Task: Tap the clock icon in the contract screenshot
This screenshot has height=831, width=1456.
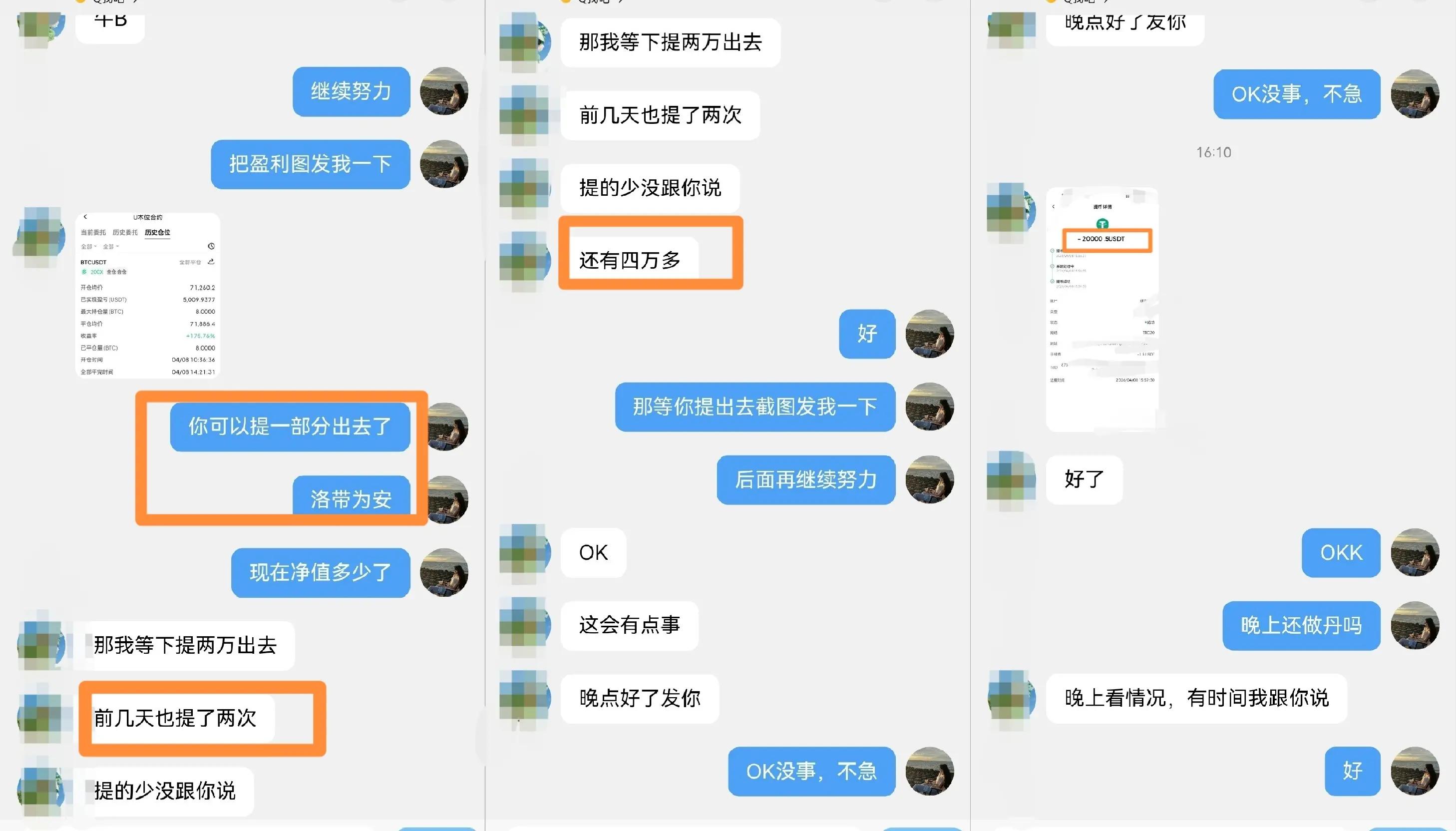Action: [211, 246]
